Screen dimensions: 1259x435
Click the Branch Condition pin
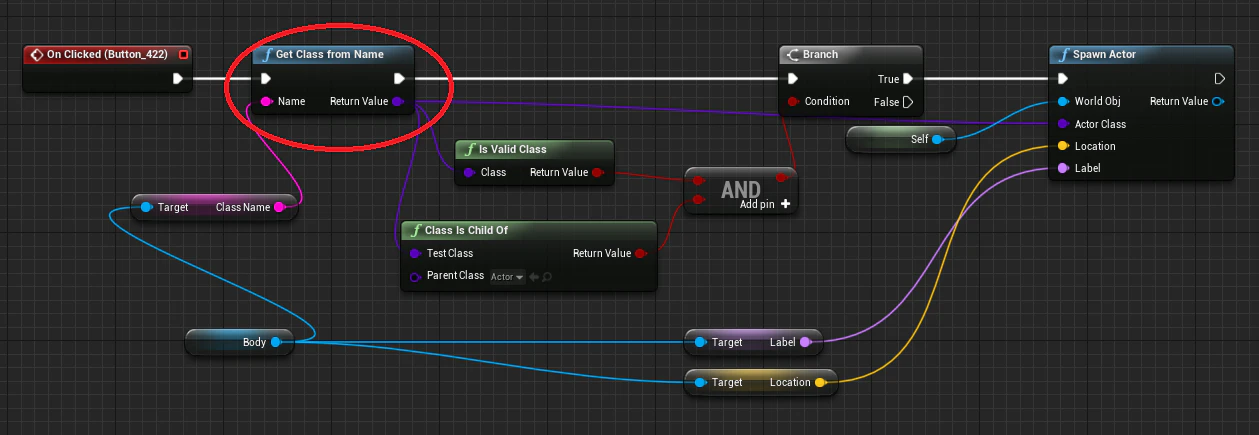pos(793,101)
